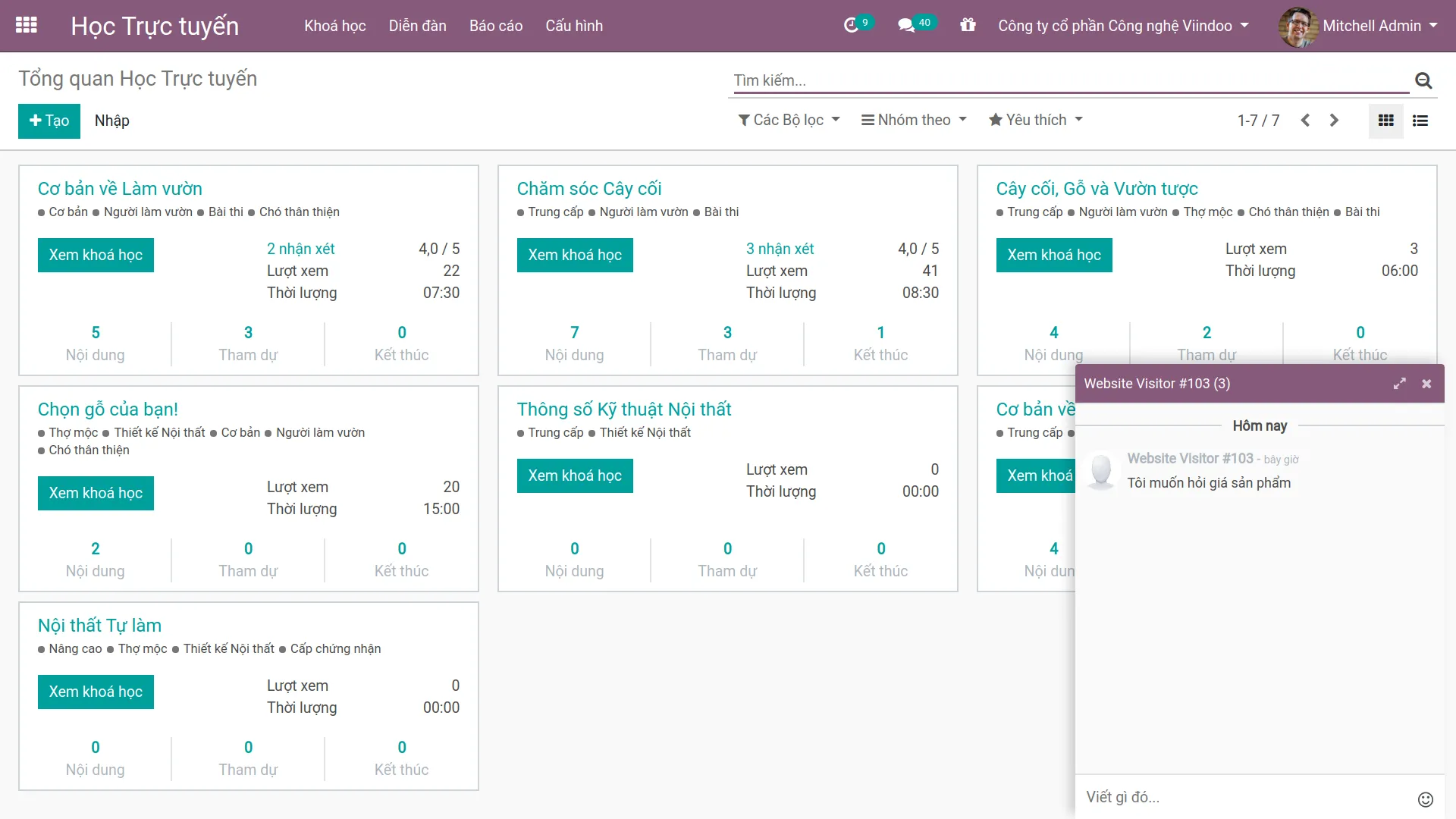Click pager text 1-7 / 7

pyautogui.click(x=1258, y=121)
